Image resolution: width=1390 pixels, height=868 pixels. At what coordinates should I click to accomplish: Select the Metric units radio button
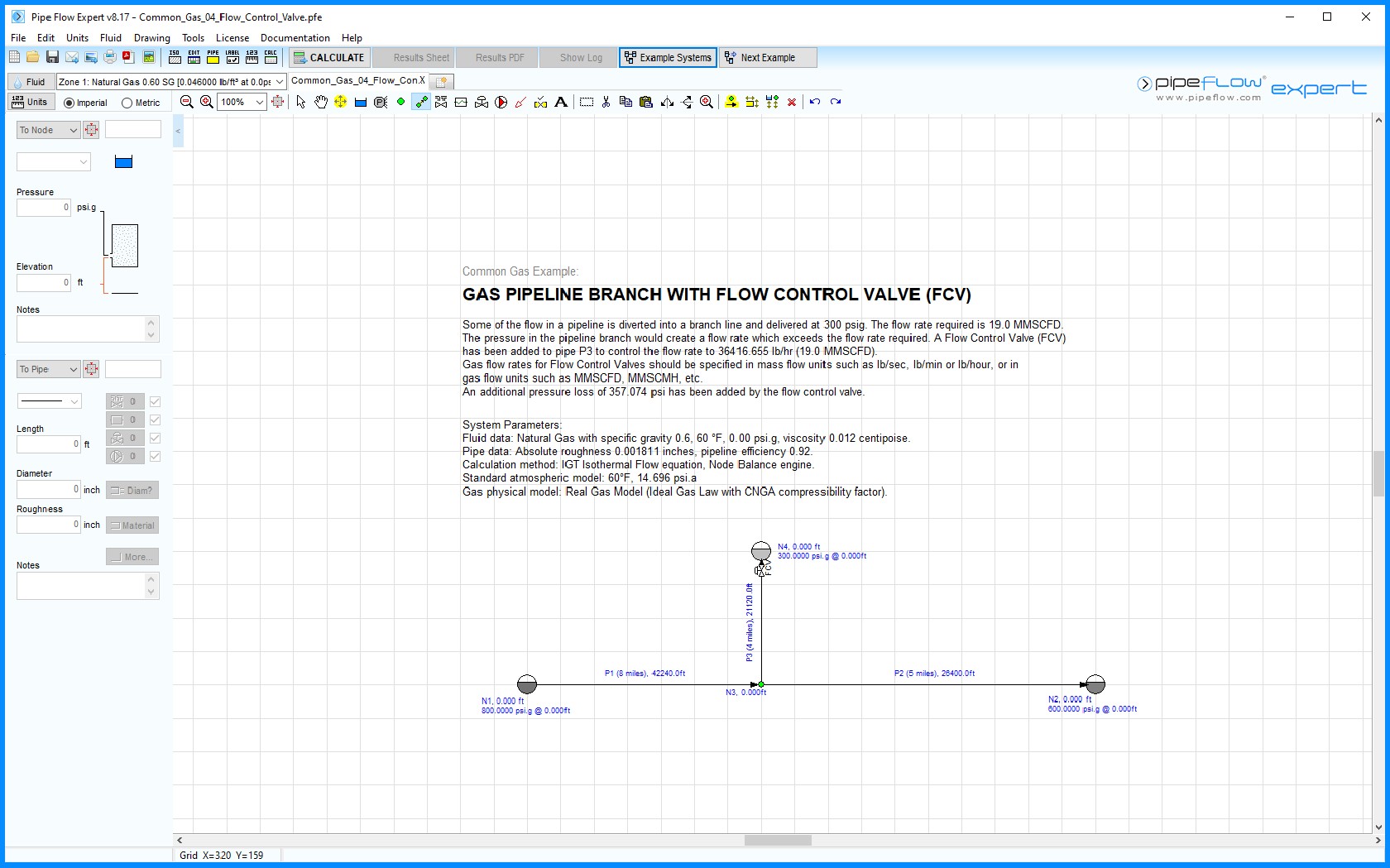127,103
